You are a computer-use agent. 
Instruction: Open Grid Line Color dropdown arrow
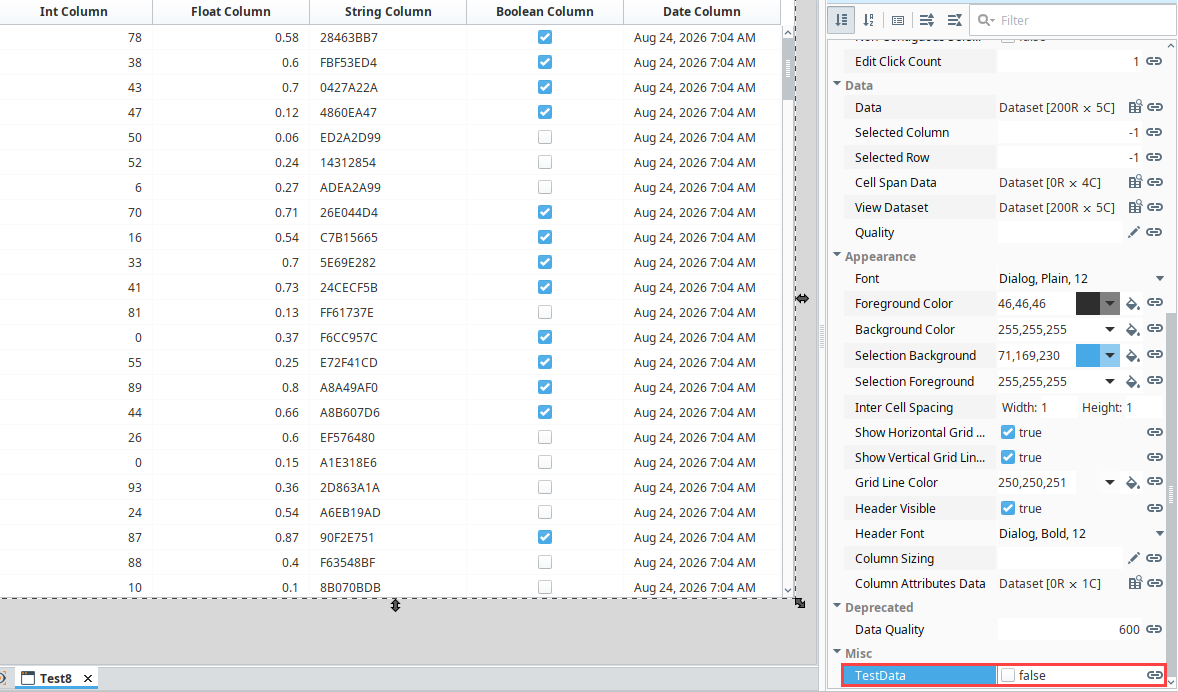pyautogui.click(x=1110, y=482)
